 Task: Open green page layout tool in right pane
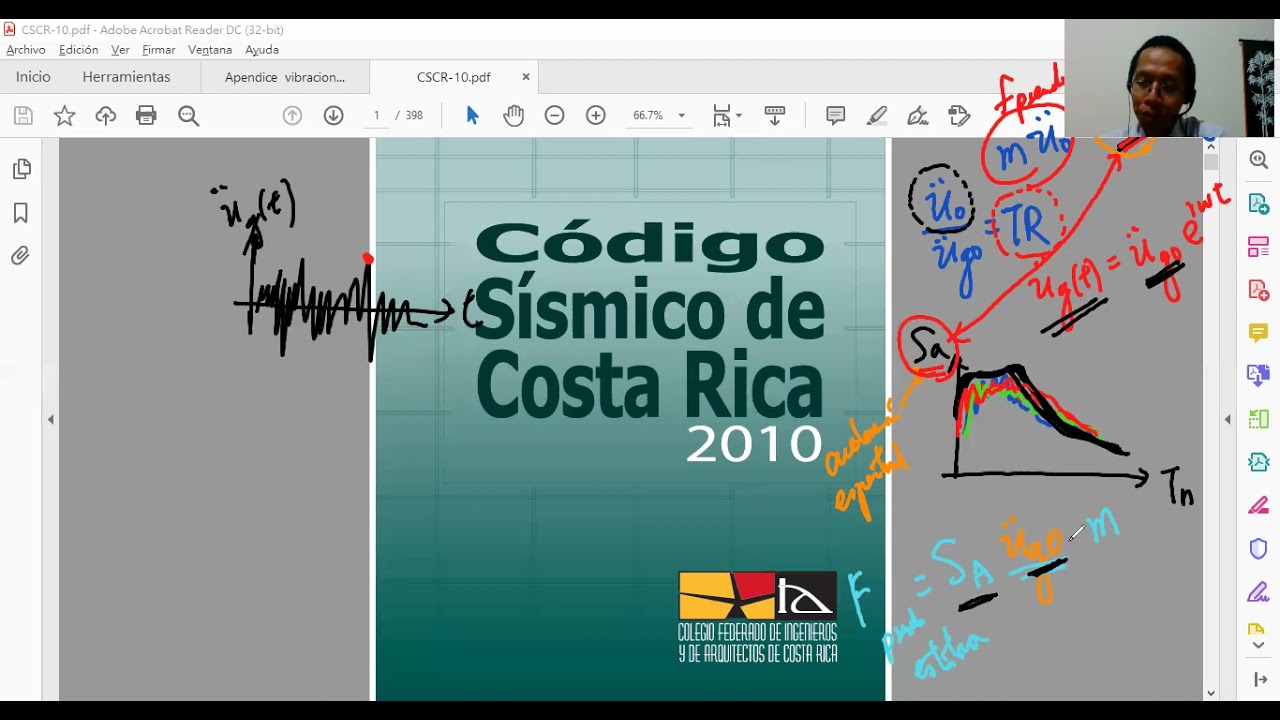click(x=1258, y=419)
